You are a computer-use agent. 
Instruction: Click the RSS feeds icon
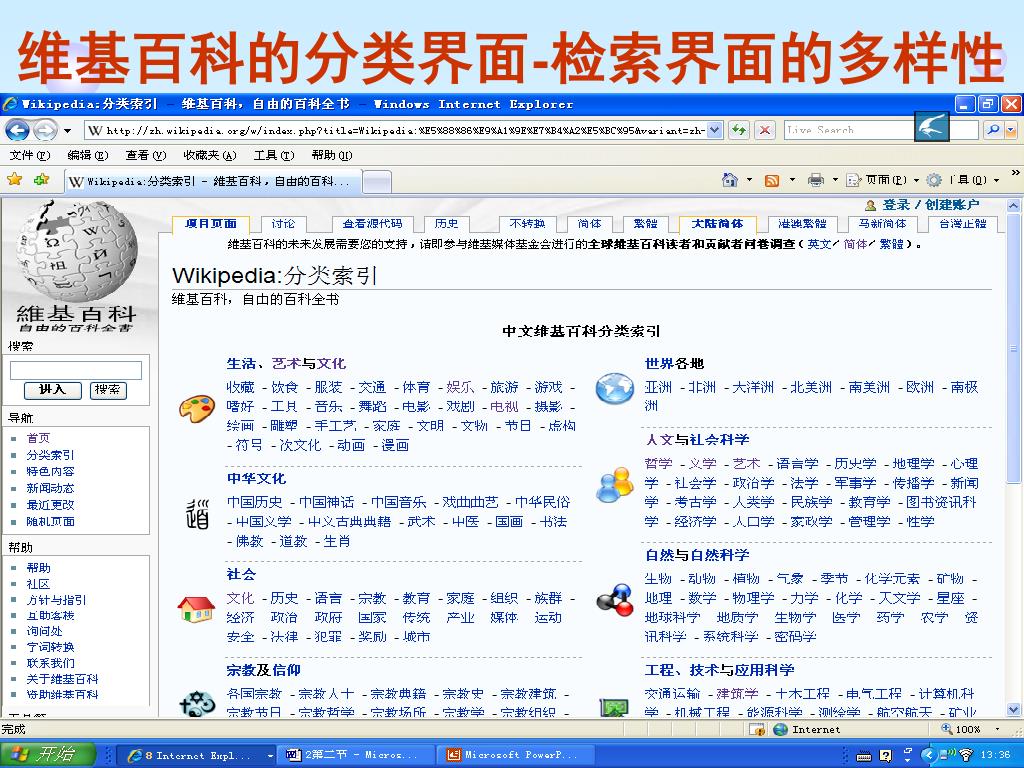772,180
